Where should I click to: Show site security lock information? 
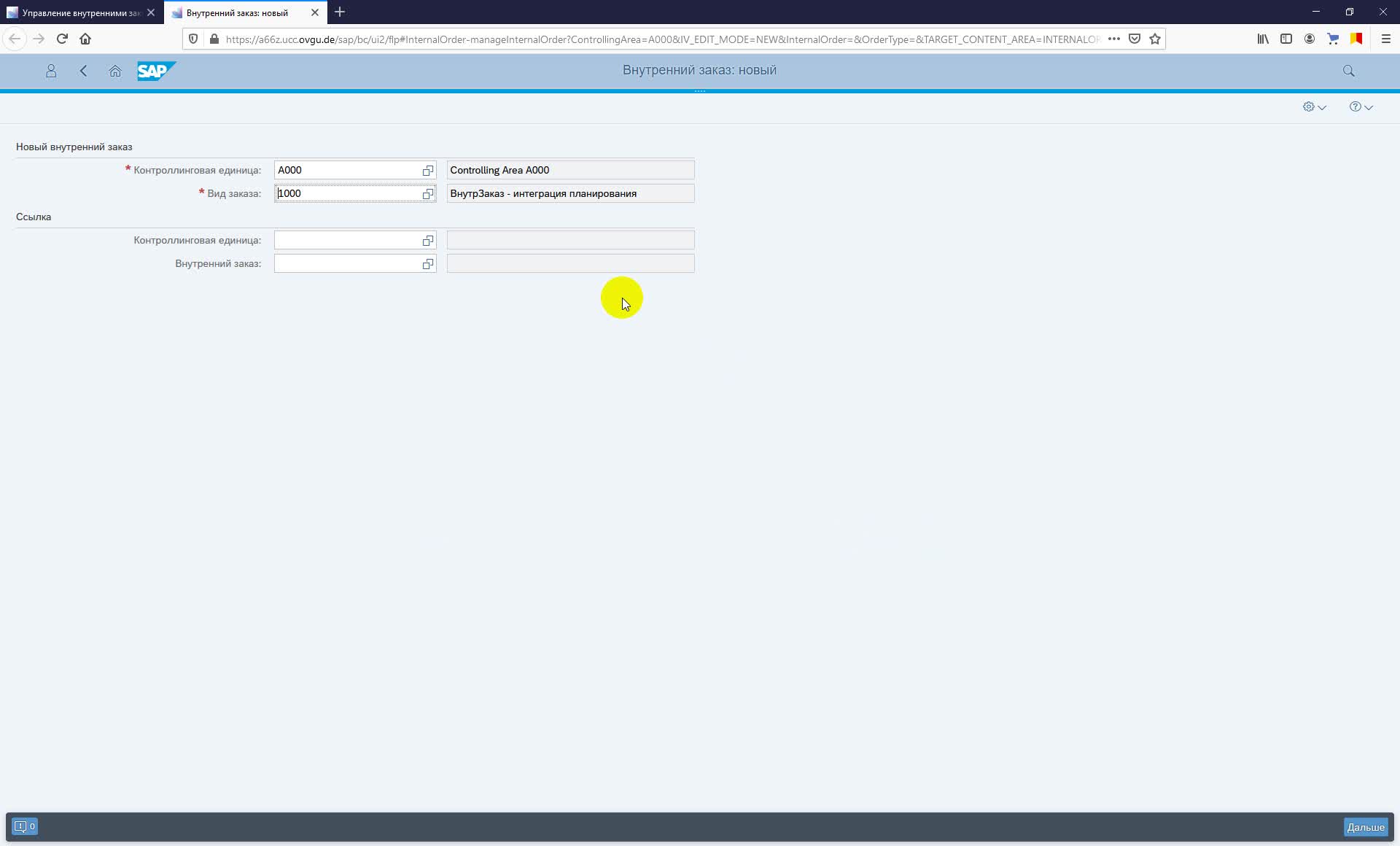coord(214,39)
